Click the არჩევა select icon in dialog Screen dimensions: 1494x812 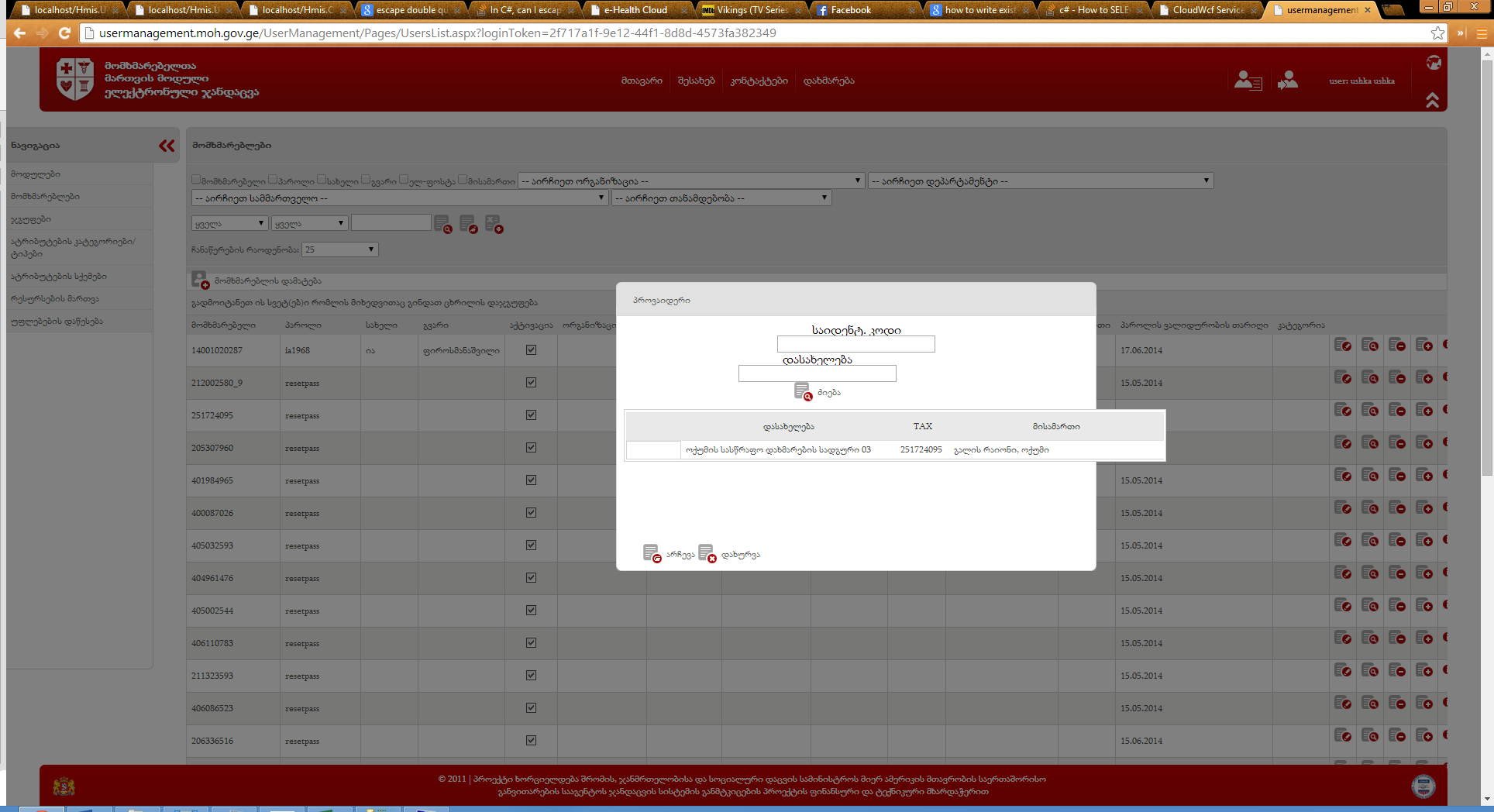(x=652, y=554)
